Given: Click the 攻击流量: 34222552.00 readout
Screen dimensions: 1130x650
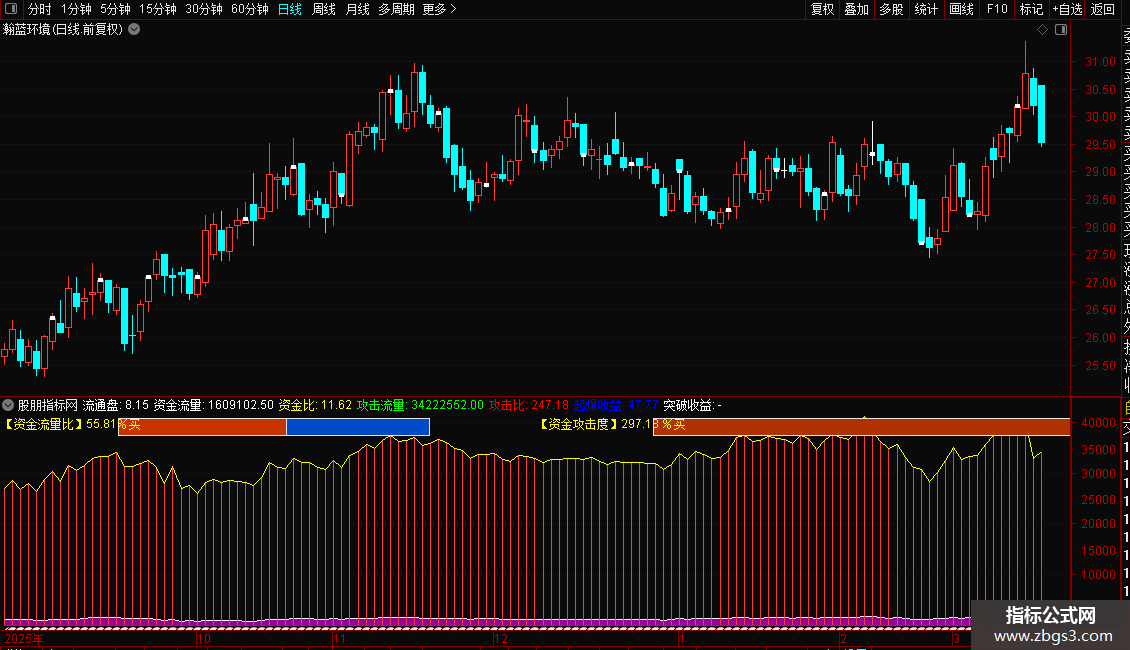Looking at the screenshot, I should (x=420, y=405).
